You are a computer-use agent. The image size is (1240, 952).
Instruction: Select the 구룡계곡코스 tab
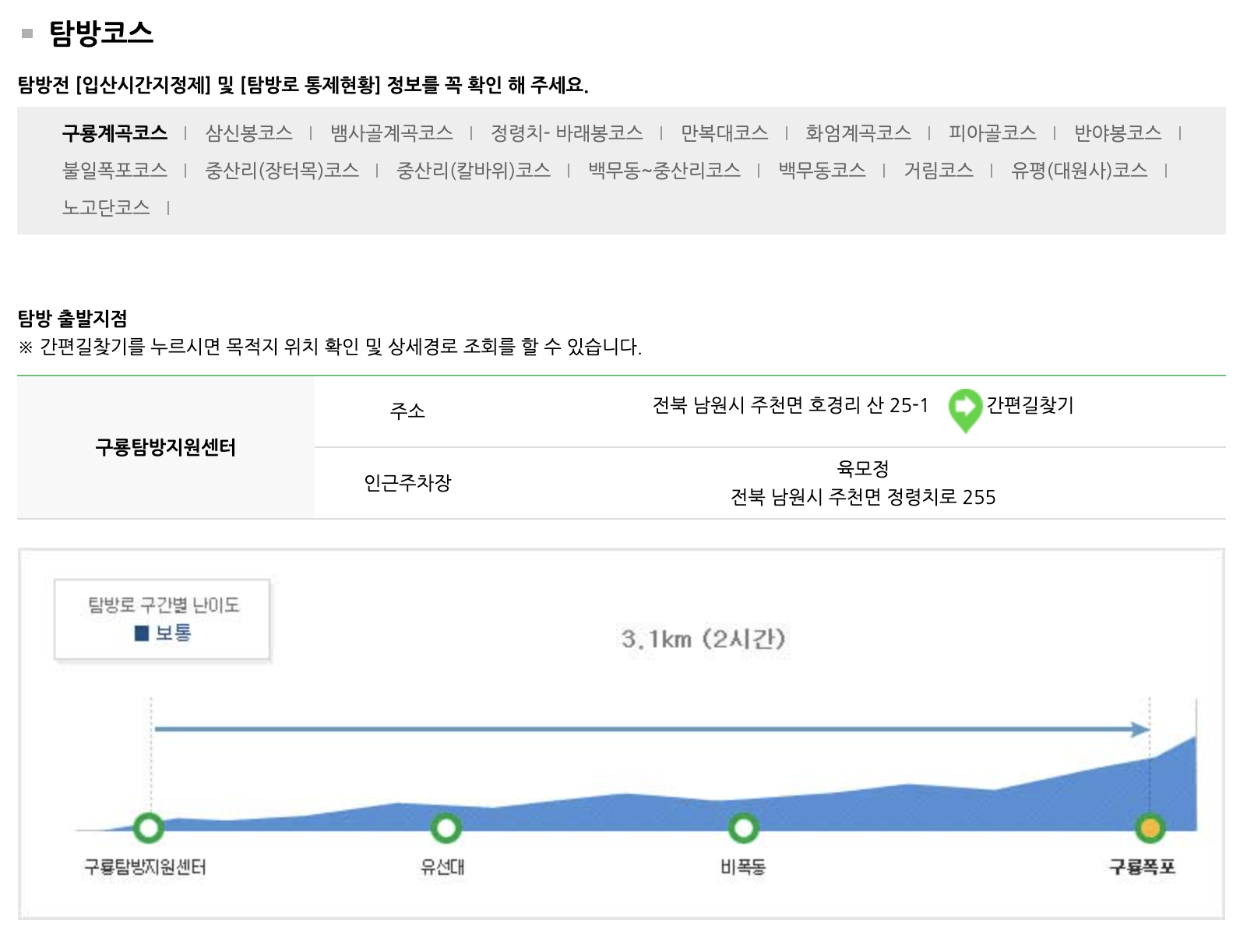[x=114, y=133]
